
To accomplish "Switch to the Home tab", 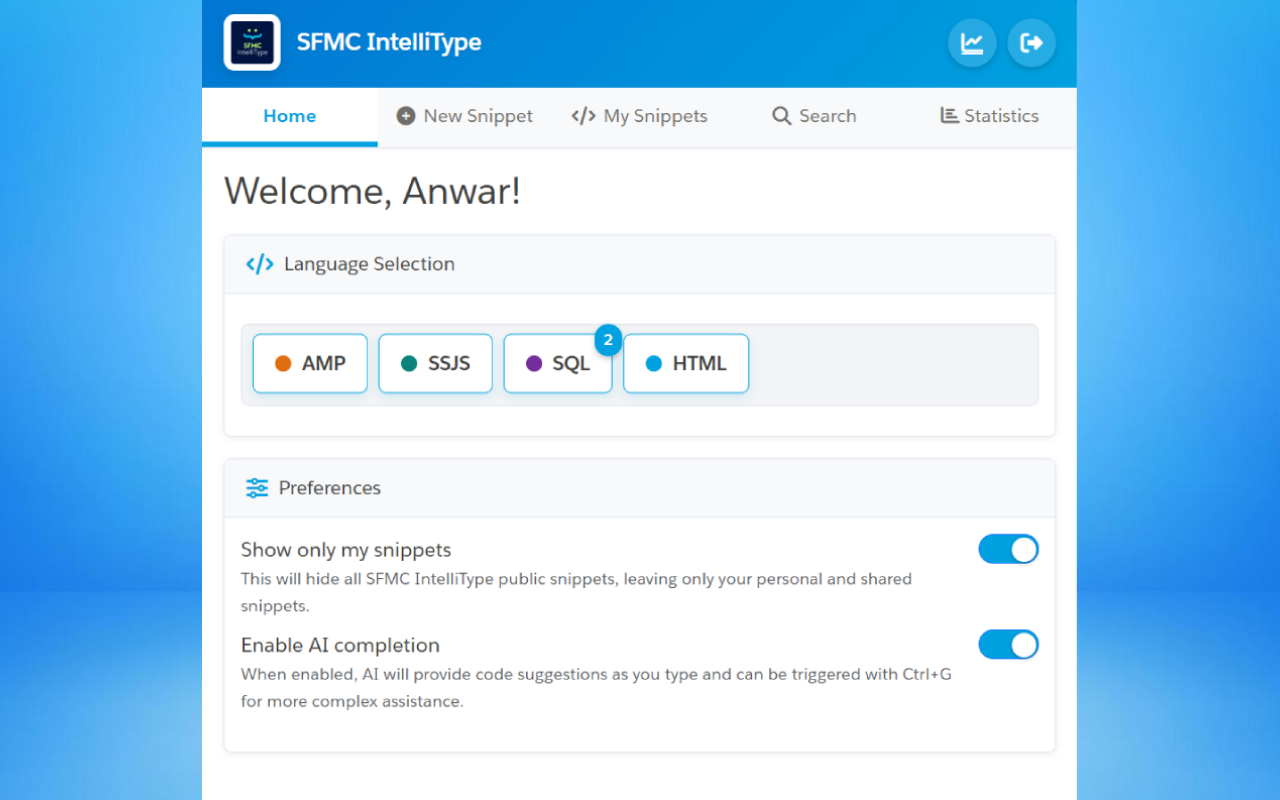I will [290, 116].
